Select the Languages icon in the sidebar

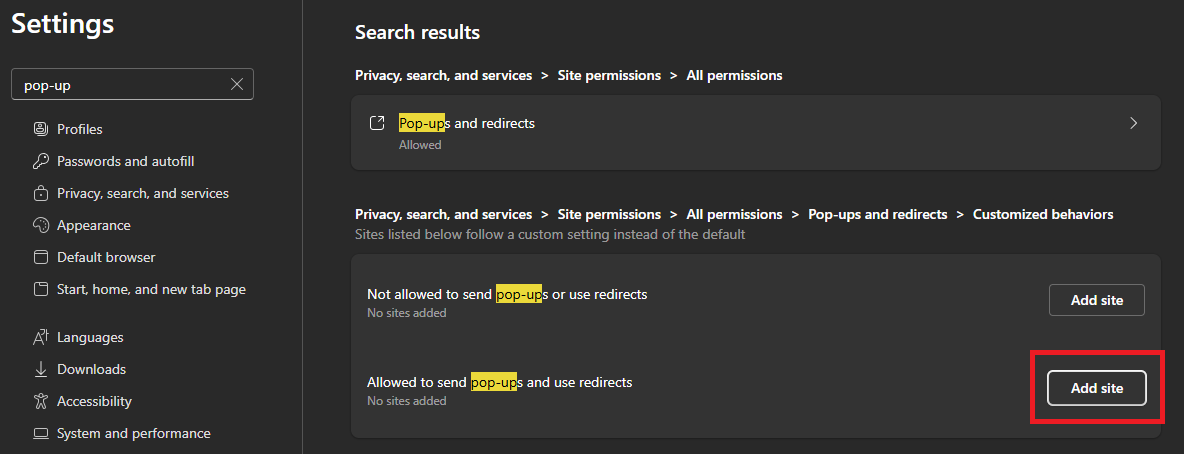click(41, 337)
